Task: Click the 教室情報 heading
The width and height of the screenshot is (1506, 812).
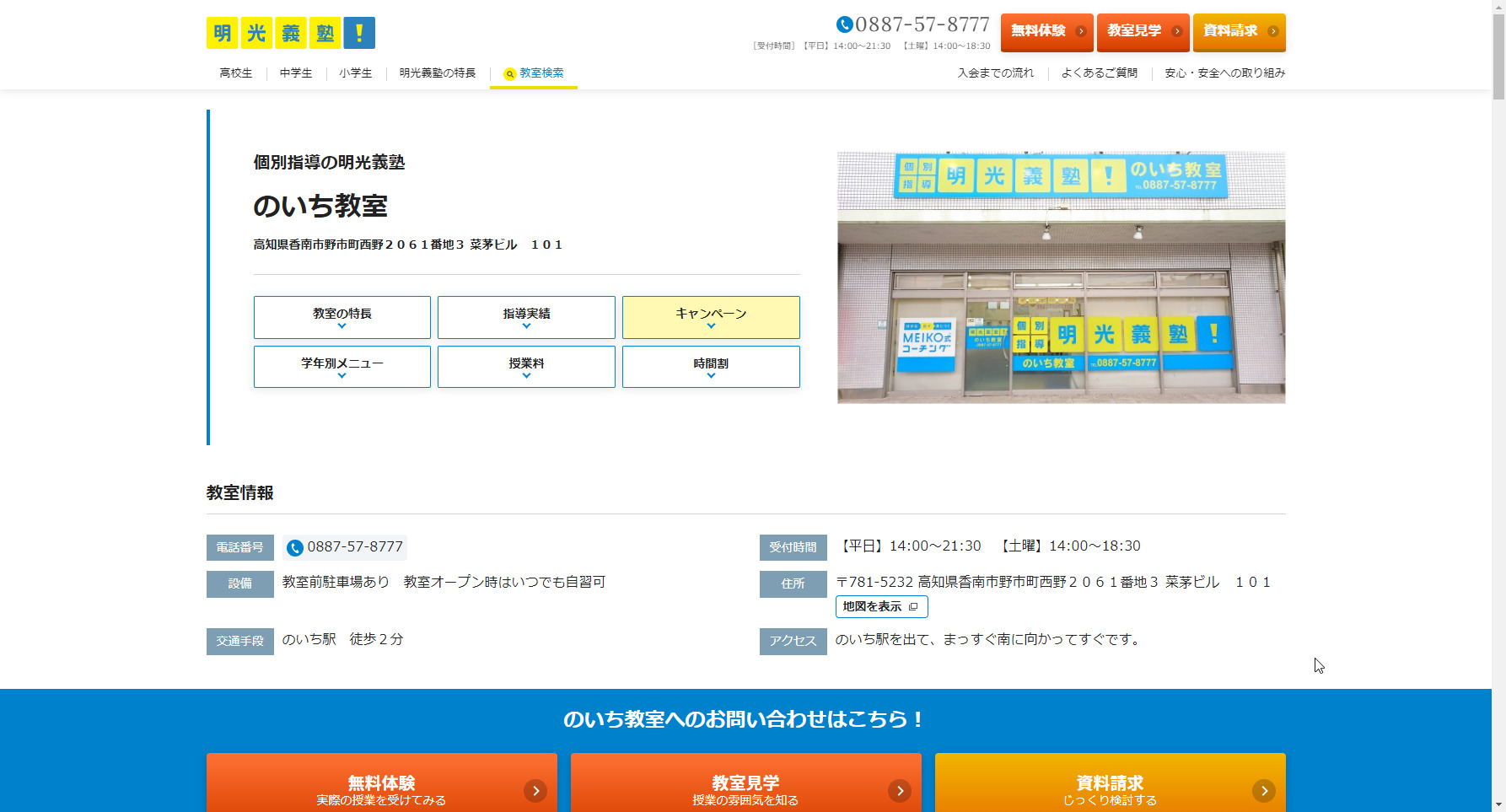Action: [240, 493]
